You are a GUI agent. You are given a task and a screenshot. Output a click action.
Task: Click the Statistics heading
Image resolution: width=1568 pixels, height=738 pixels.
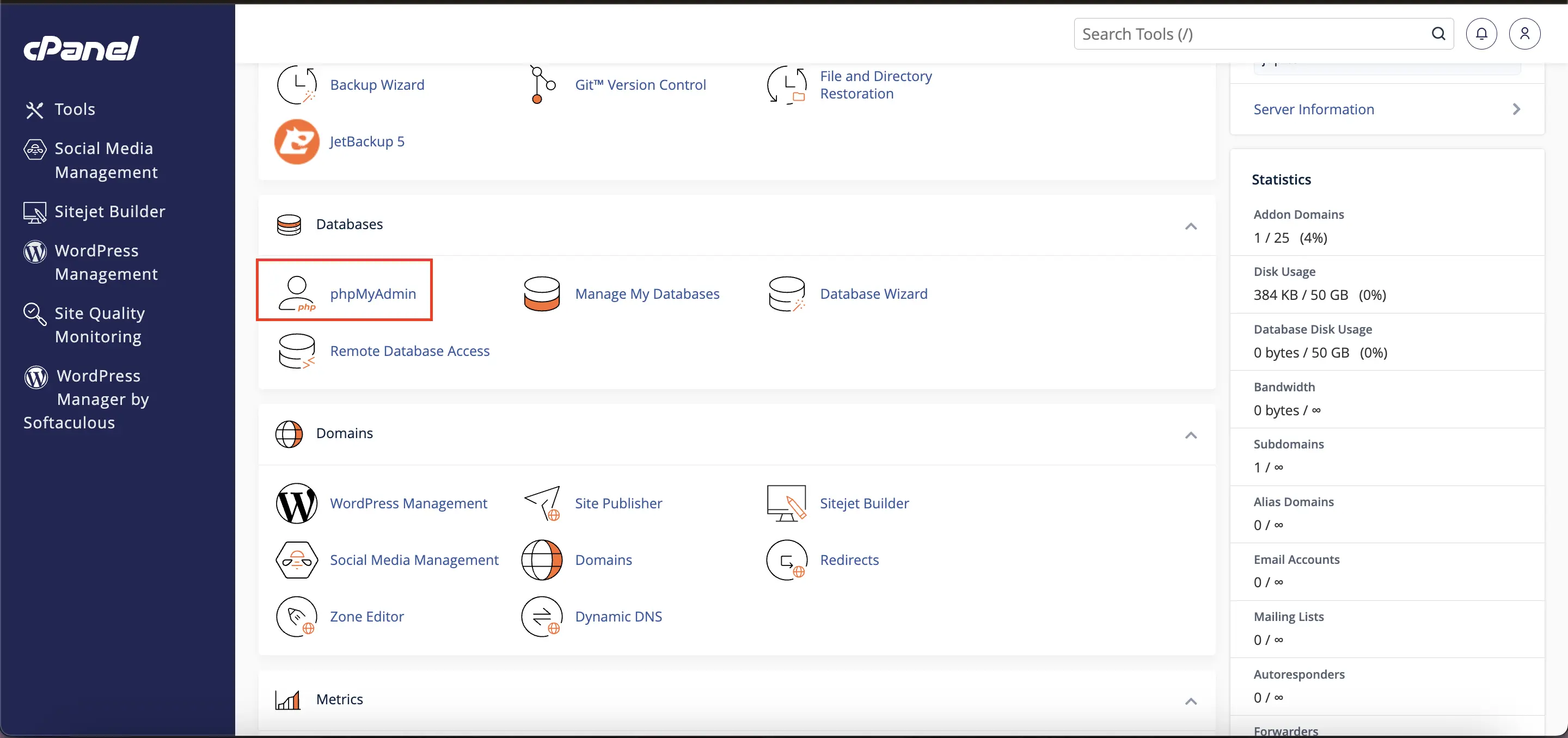pos(1281,180)
